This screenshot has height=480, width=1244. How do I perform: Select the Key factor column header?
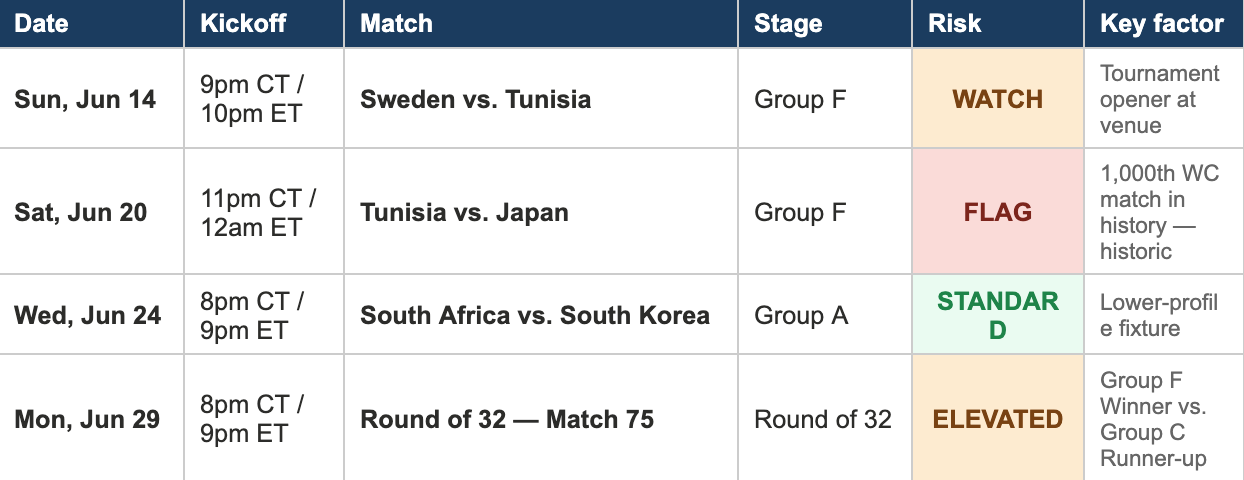1164,24
